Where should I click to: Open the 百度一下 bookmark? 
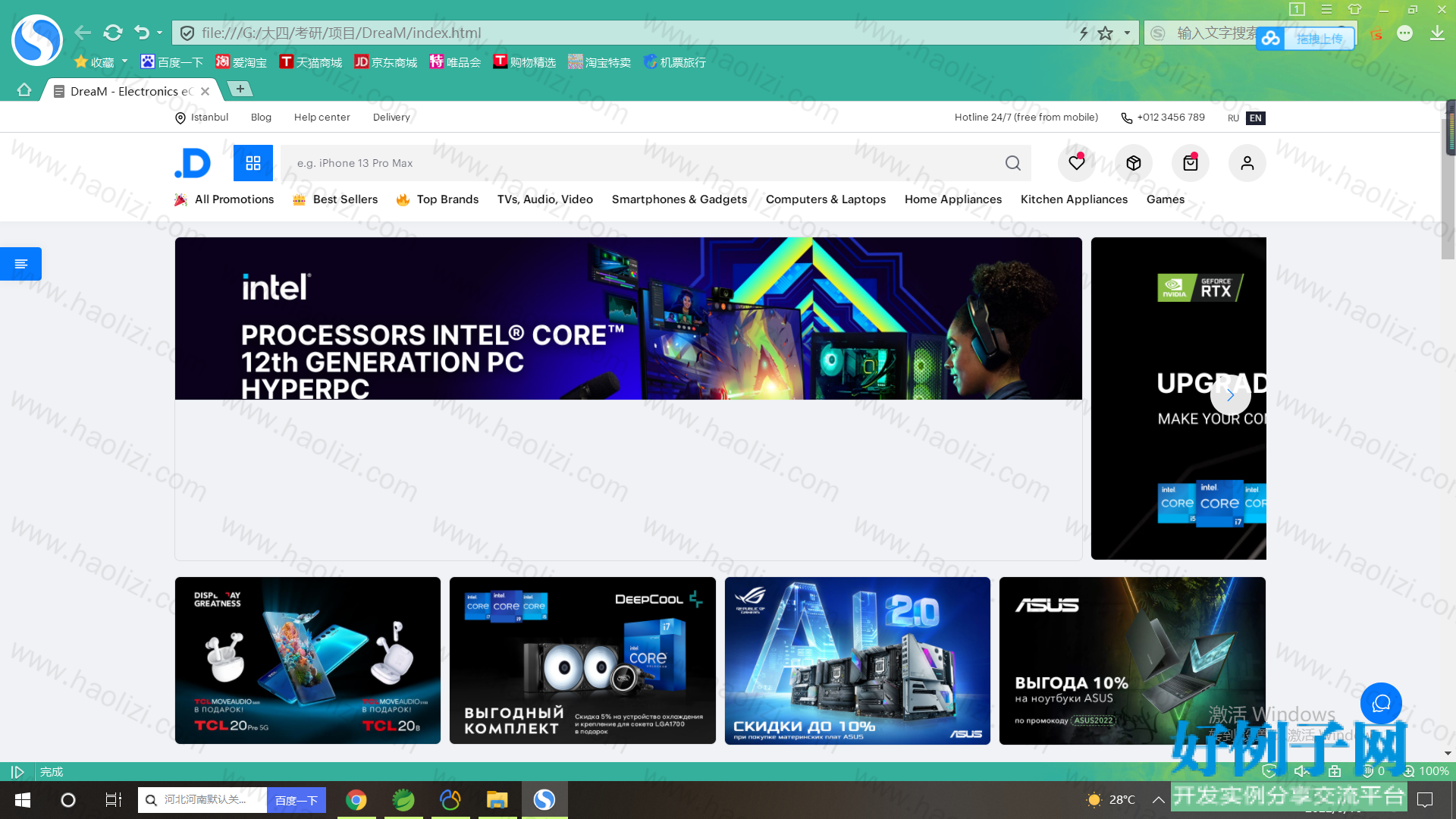pyautogui.click(x=172, y=62)
